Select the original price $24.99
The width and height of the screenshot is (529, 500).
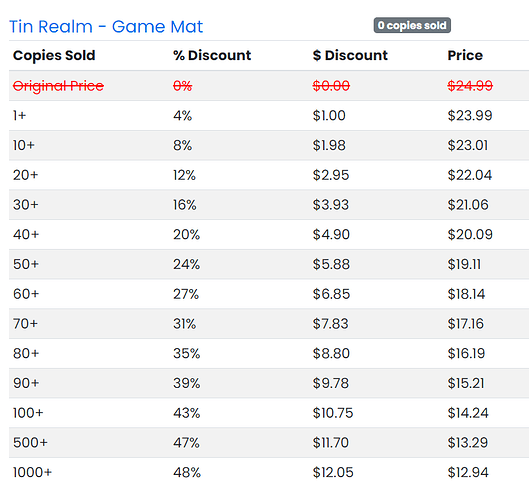(x=470, y=86)
